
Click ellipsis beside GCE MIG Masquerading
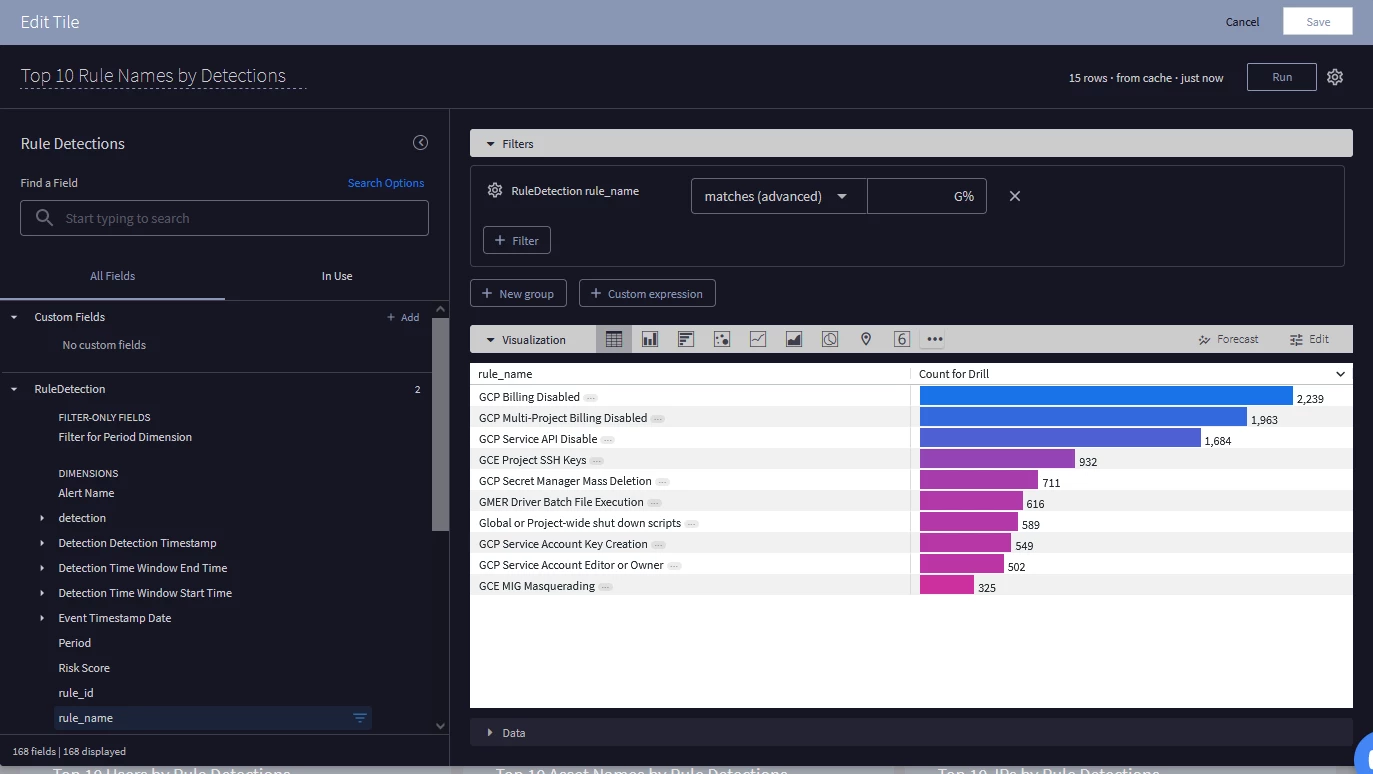(606, 587)
